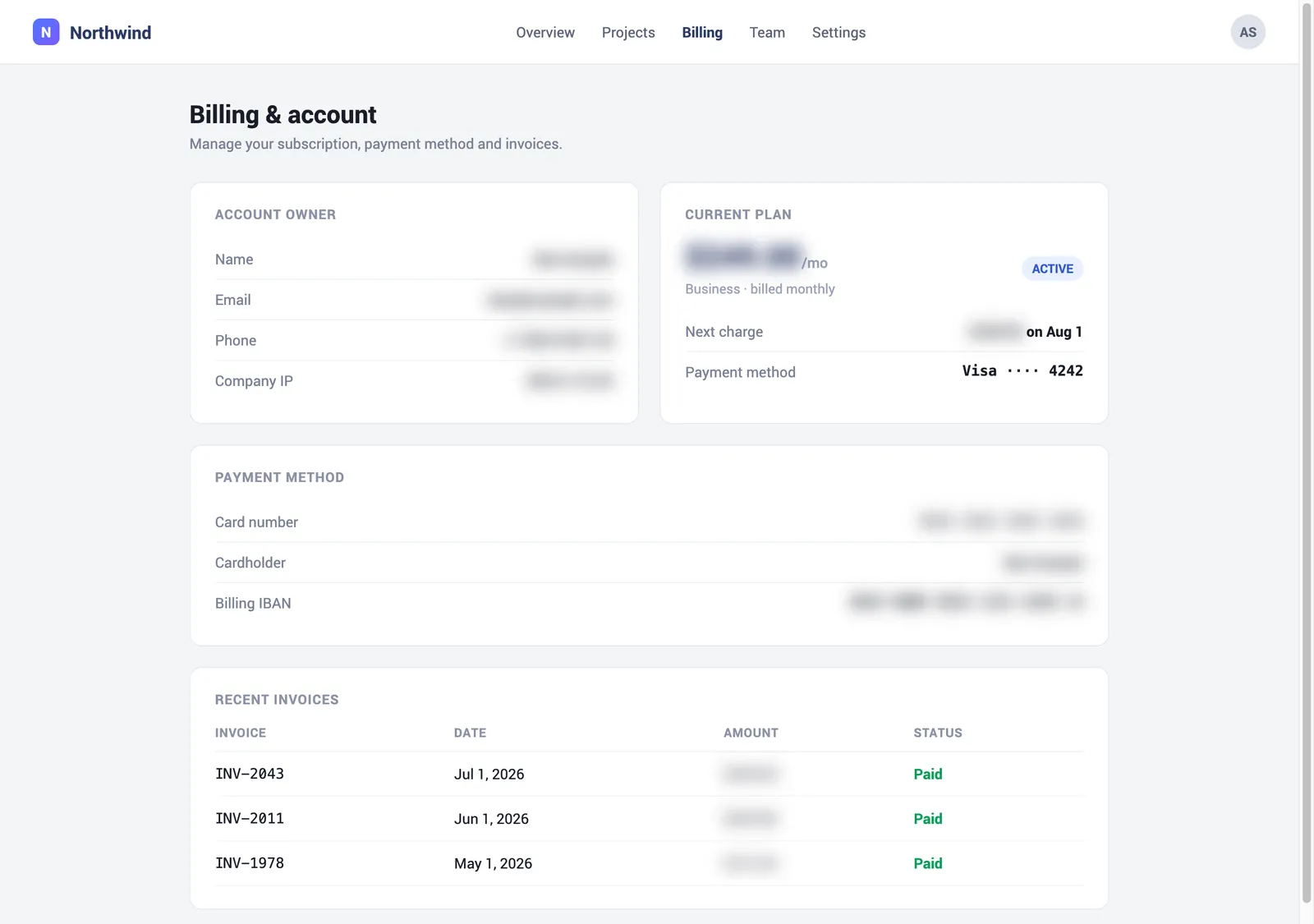Screen dimensions: 1314x924
Task: Click the blurred Email value
Action: coord(550,300)
